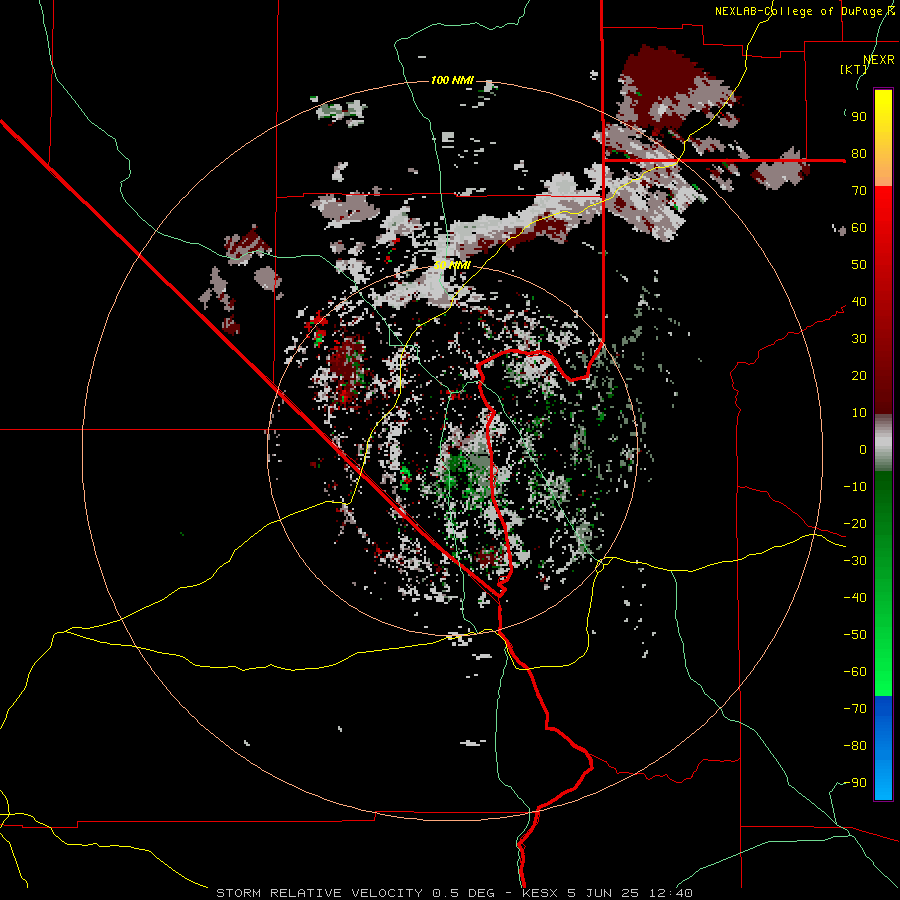Click the -70 value on velocity scale
Screen dimensions: 900x900
tap(855, 709)
